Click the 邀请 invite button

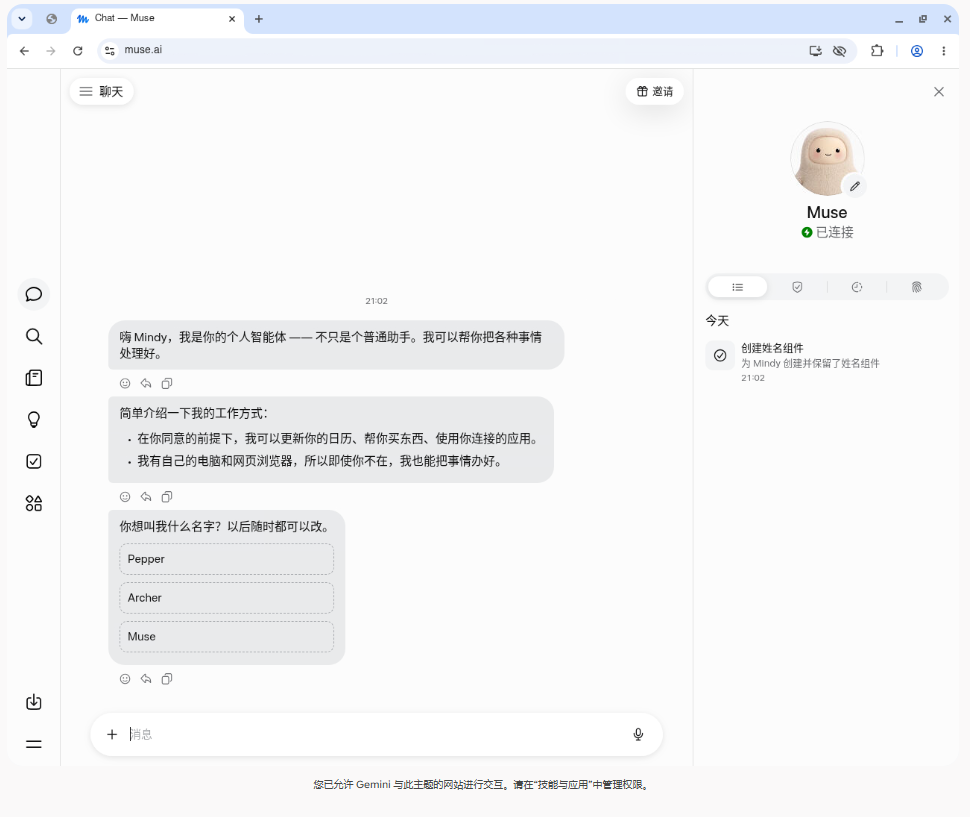click(655, 92)
